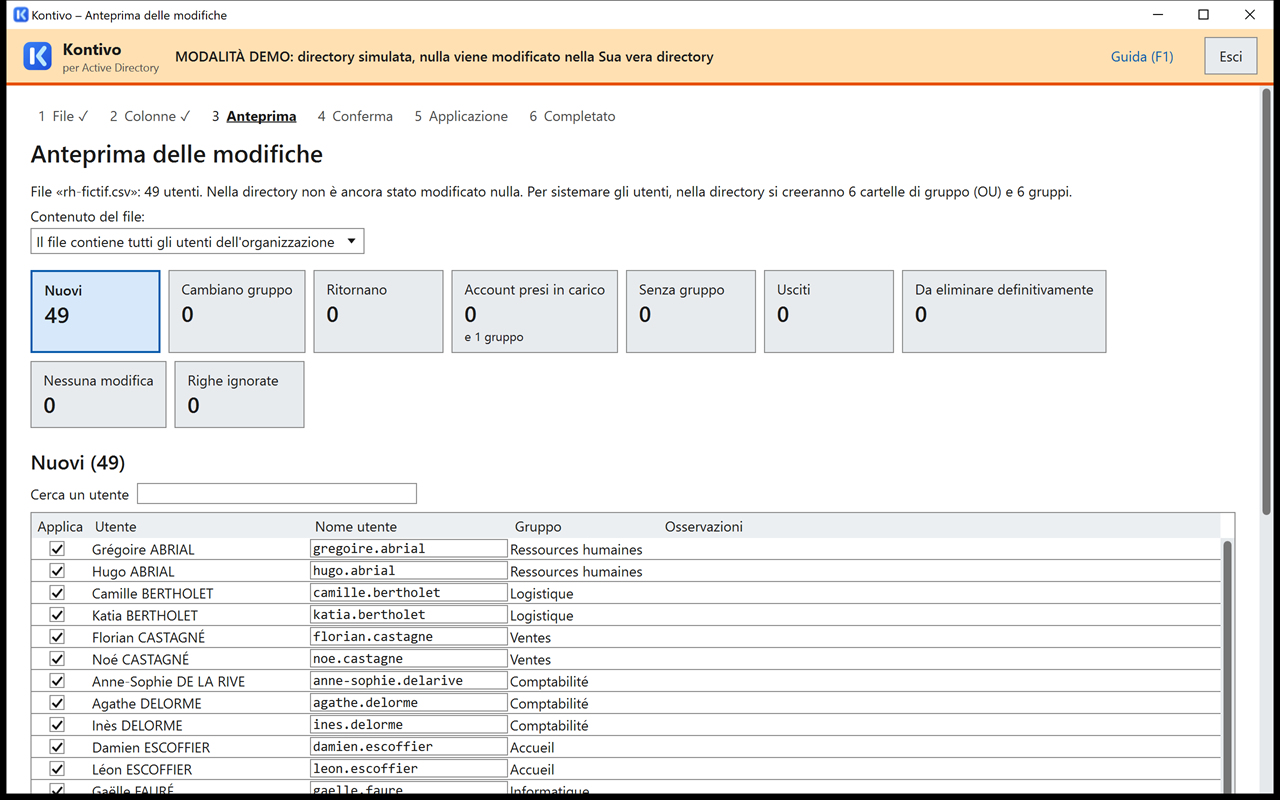Deselect Anne-Sophie DE LA RIVE checkbox
Screen dimensions: 1280x800
click(57, 681)
